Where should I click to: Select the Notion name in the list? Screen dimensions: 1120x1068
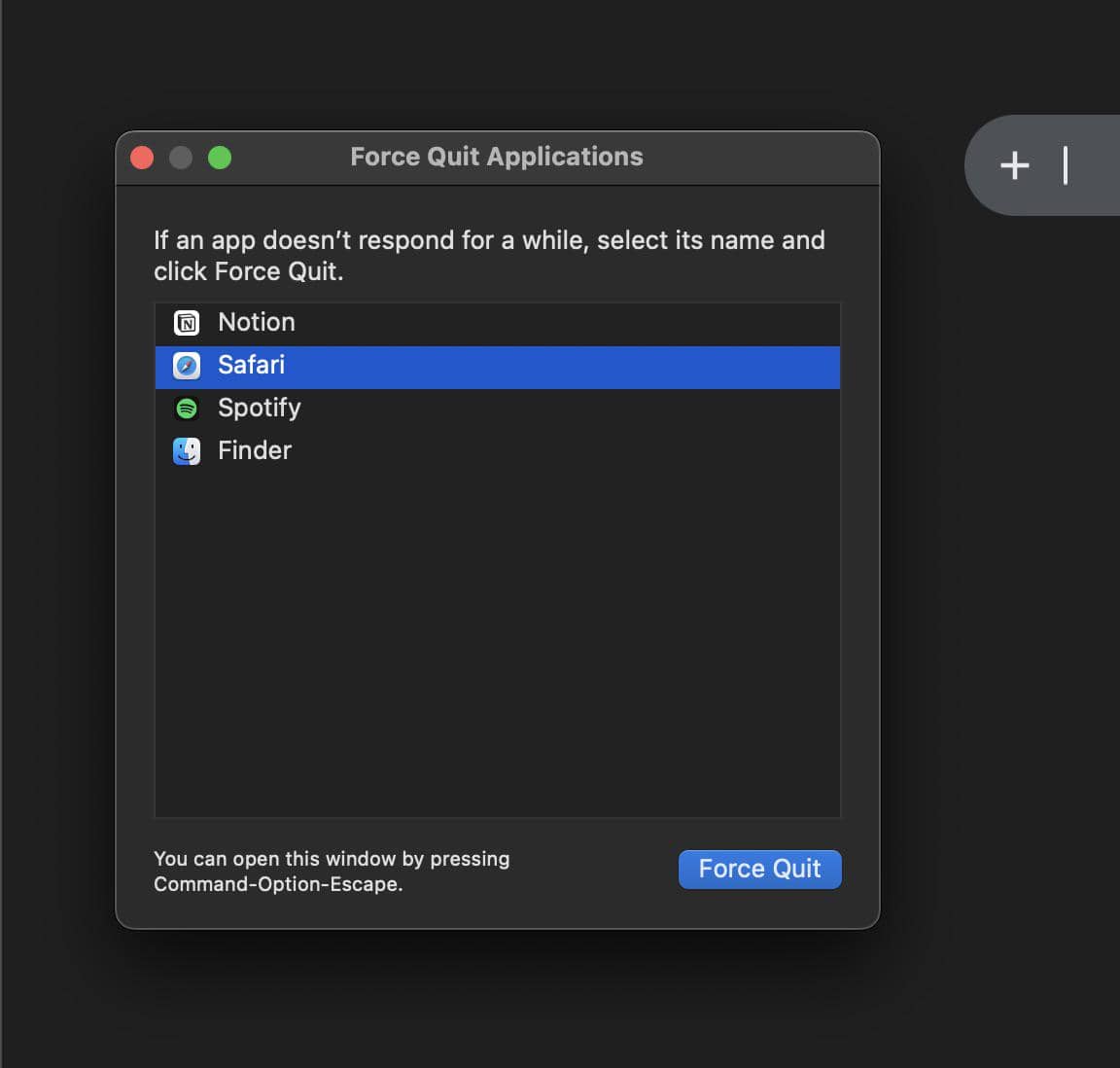click(x=256, y=323)
